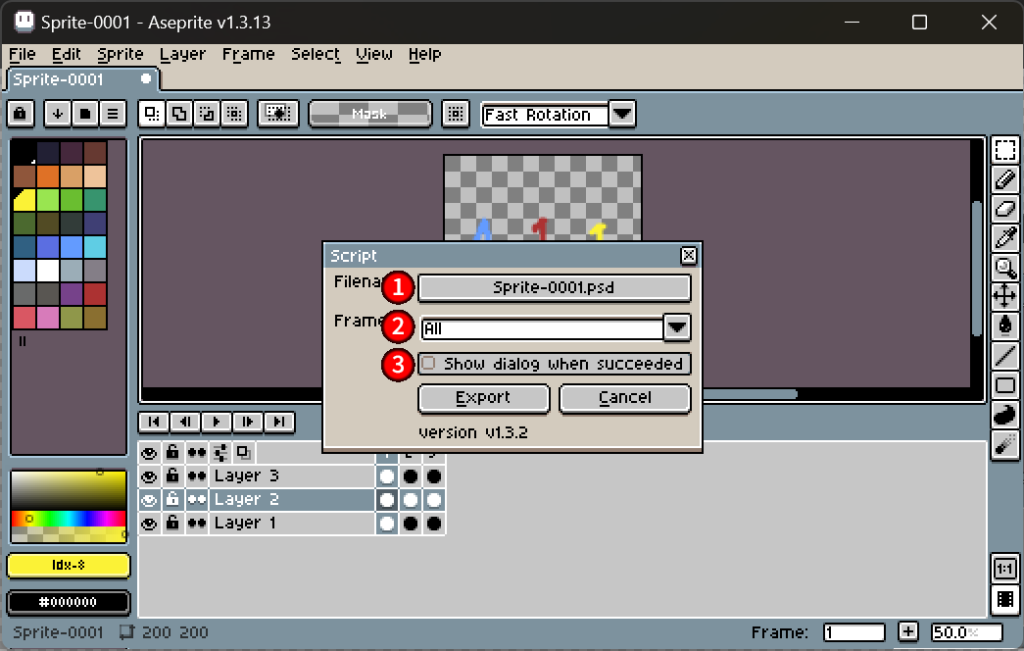Viewport: 1024px width, 651px height.
Task: Click the hue spectrum bar
Action: tap(68, 518)
